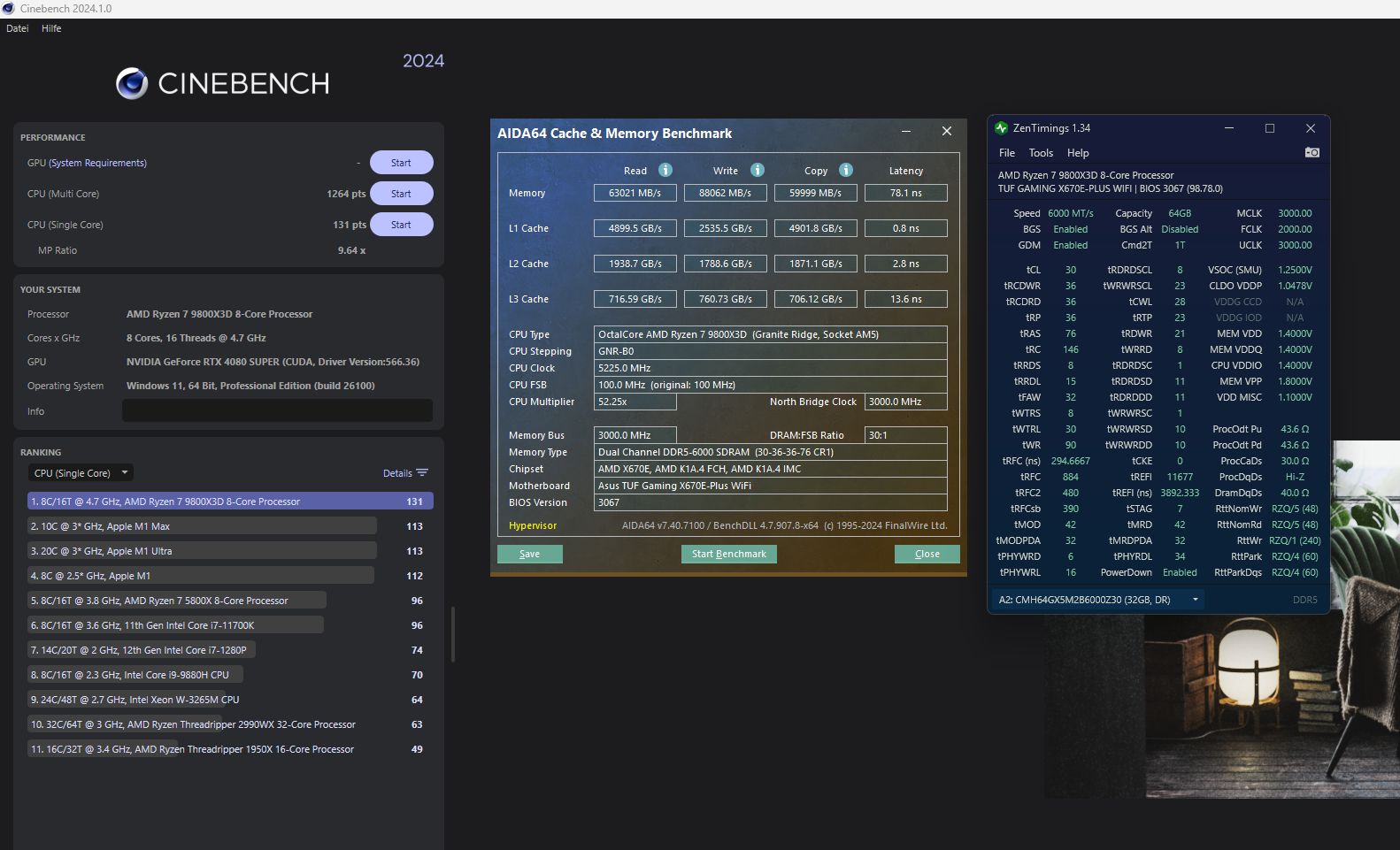This screenshot has height=850, width=1400.
Task: Click CPU Clock value 5225.0 MHz
Action: 771,368
